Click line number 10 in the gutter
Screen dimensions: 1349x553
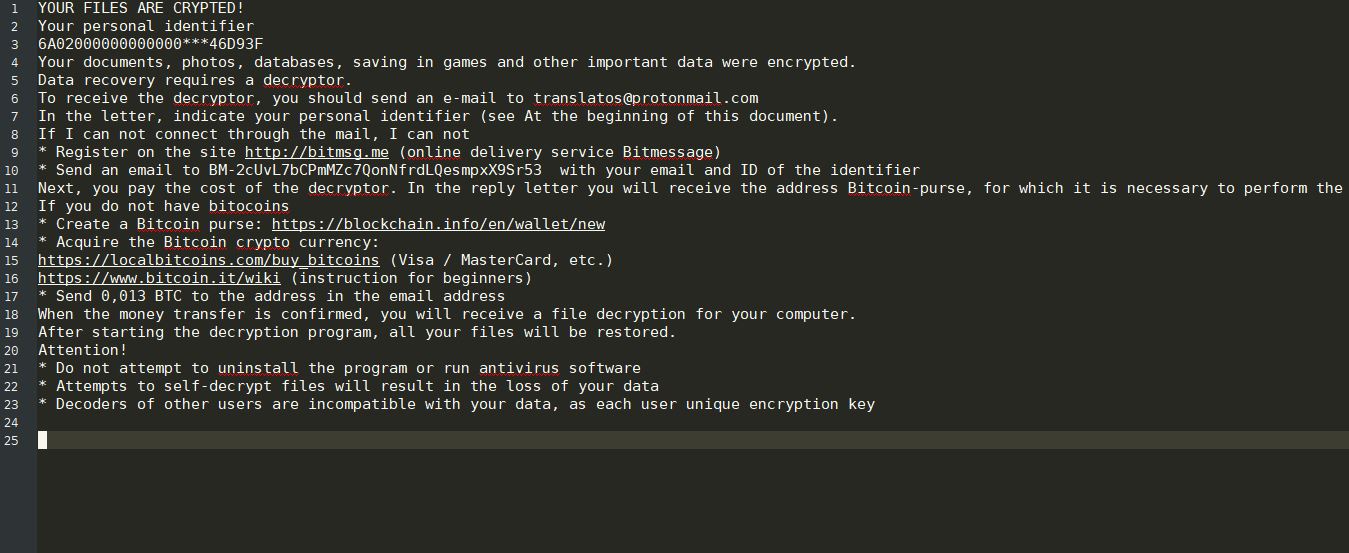pos(12,170)
